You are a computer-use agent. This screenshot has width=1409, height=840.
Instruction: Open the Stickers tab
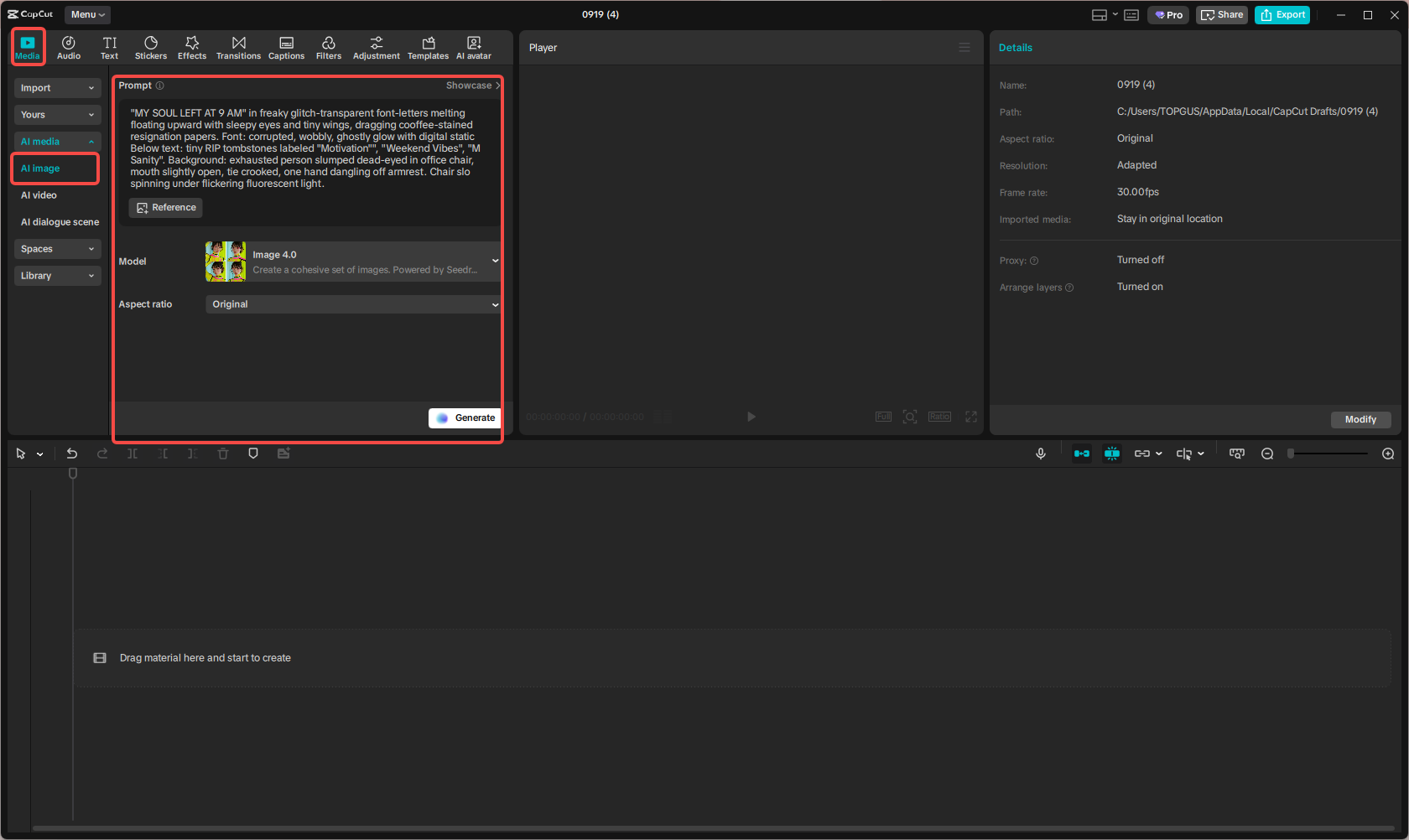[151, 48]
